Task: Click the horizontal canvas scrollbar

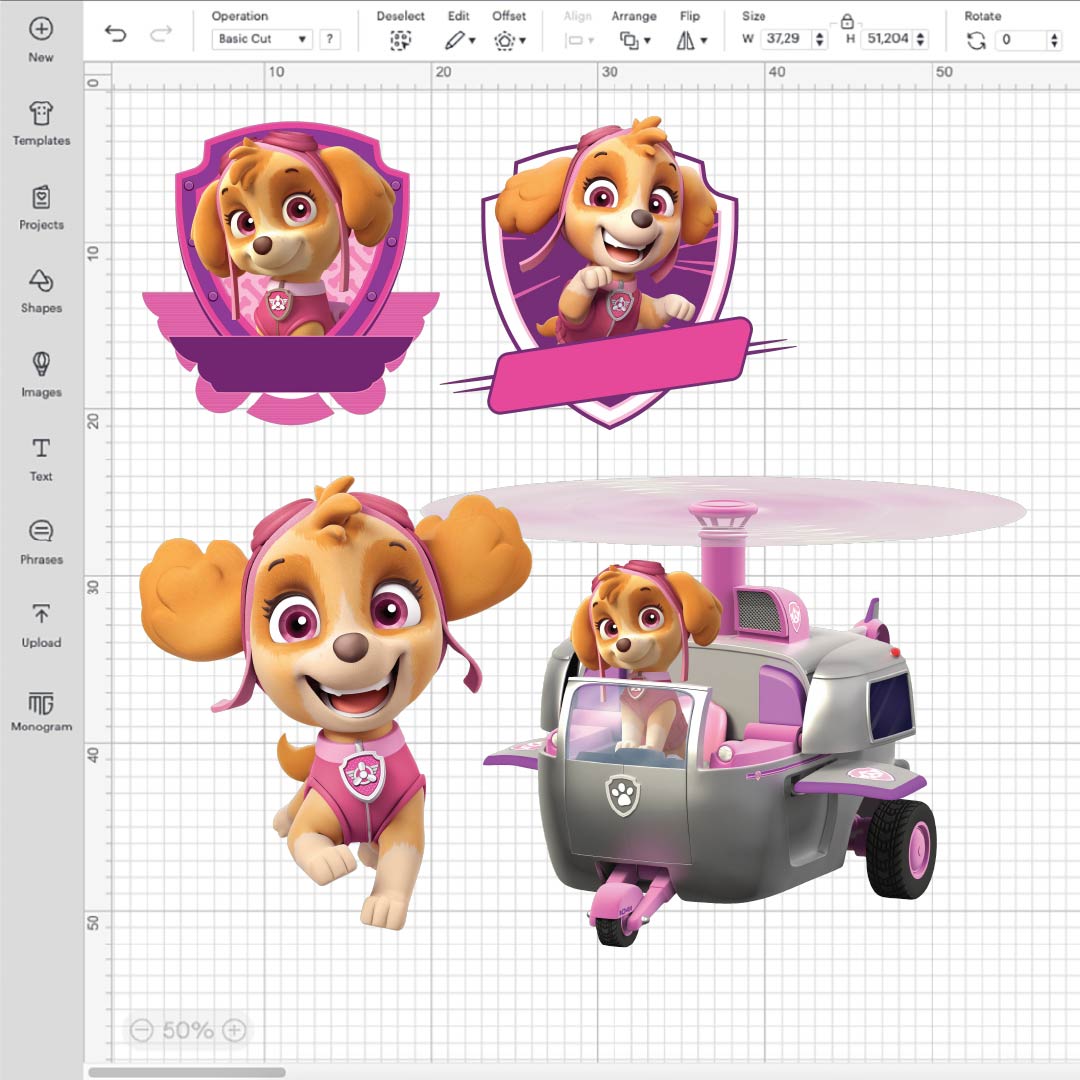Action: tap(187, 1072)
